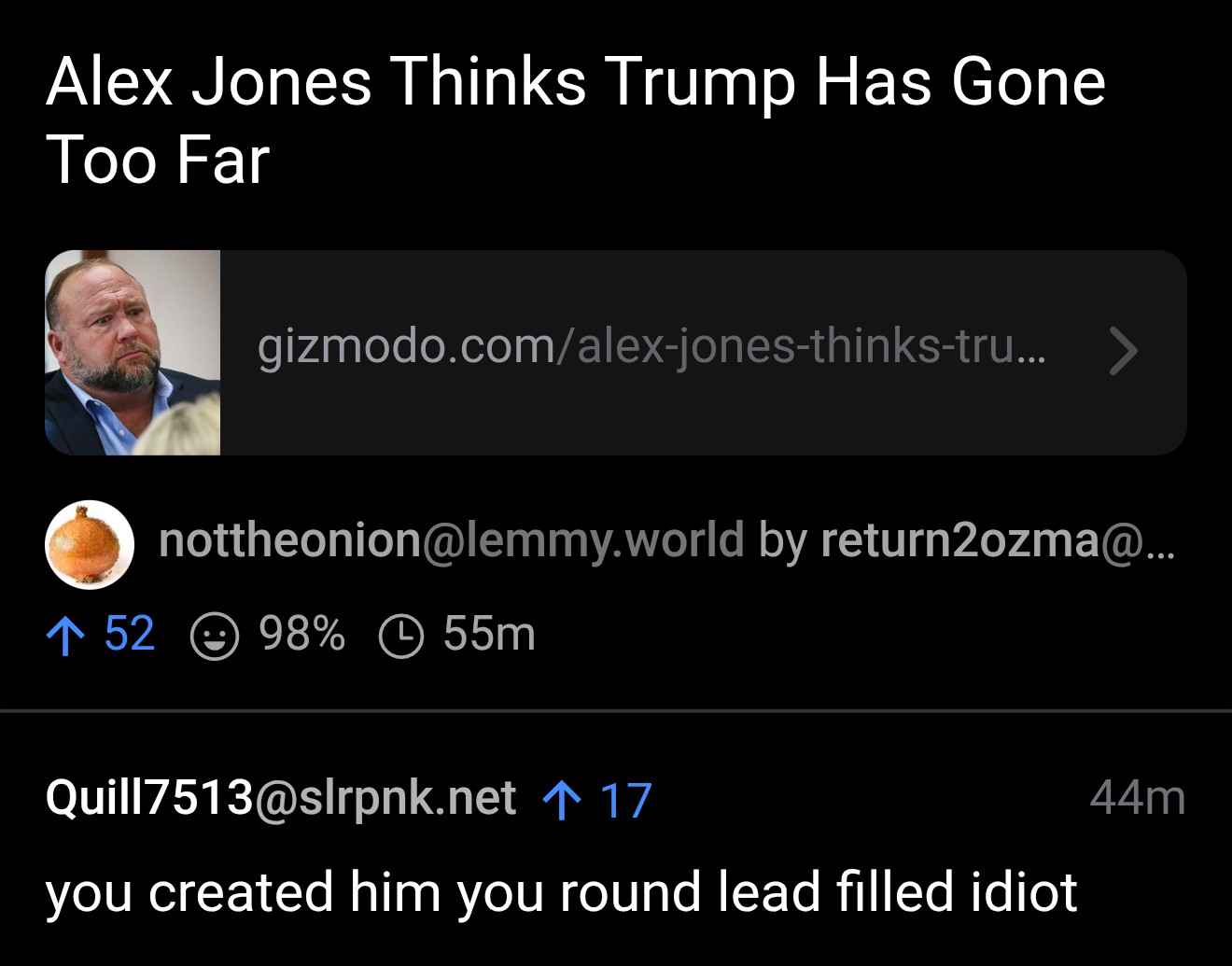The width and height of the screenshot is (1232, 966).
Task: Open the gizmodo.com article URL text
Action: coord(651,347)
